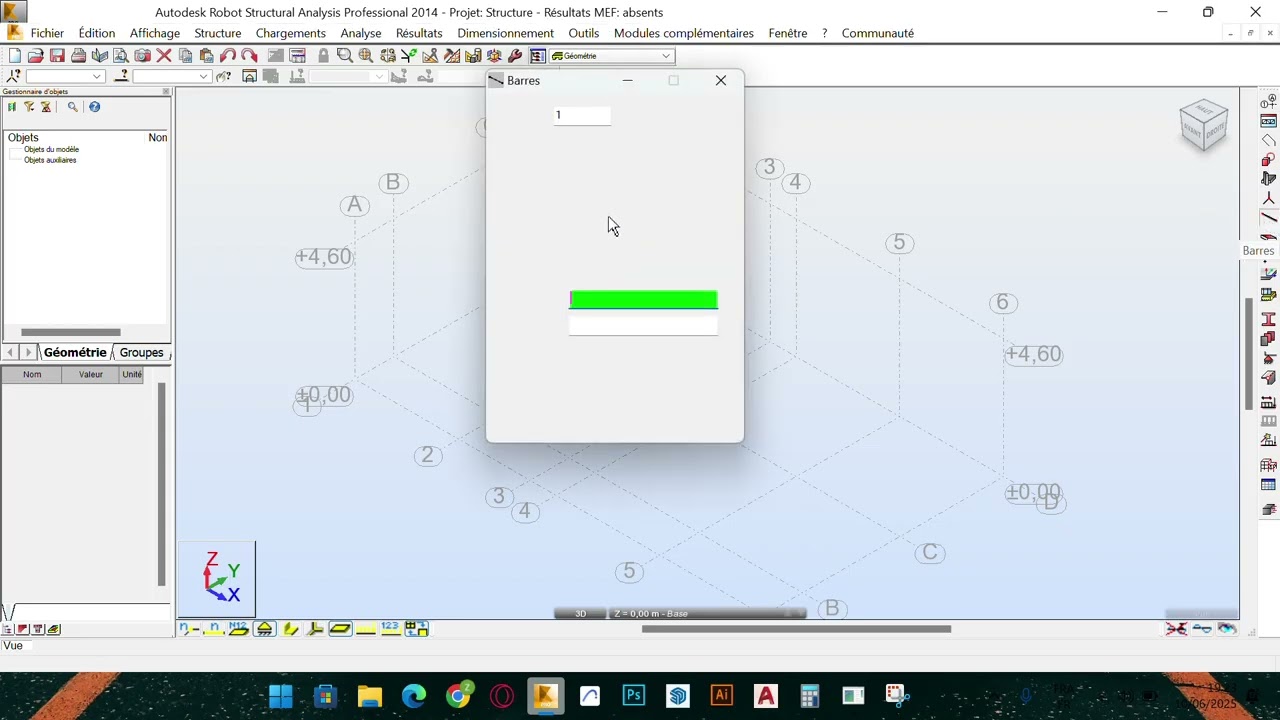Click the Undo red arrow icon
Viewport: 1280px width, 720px height.
pos(228,56)
